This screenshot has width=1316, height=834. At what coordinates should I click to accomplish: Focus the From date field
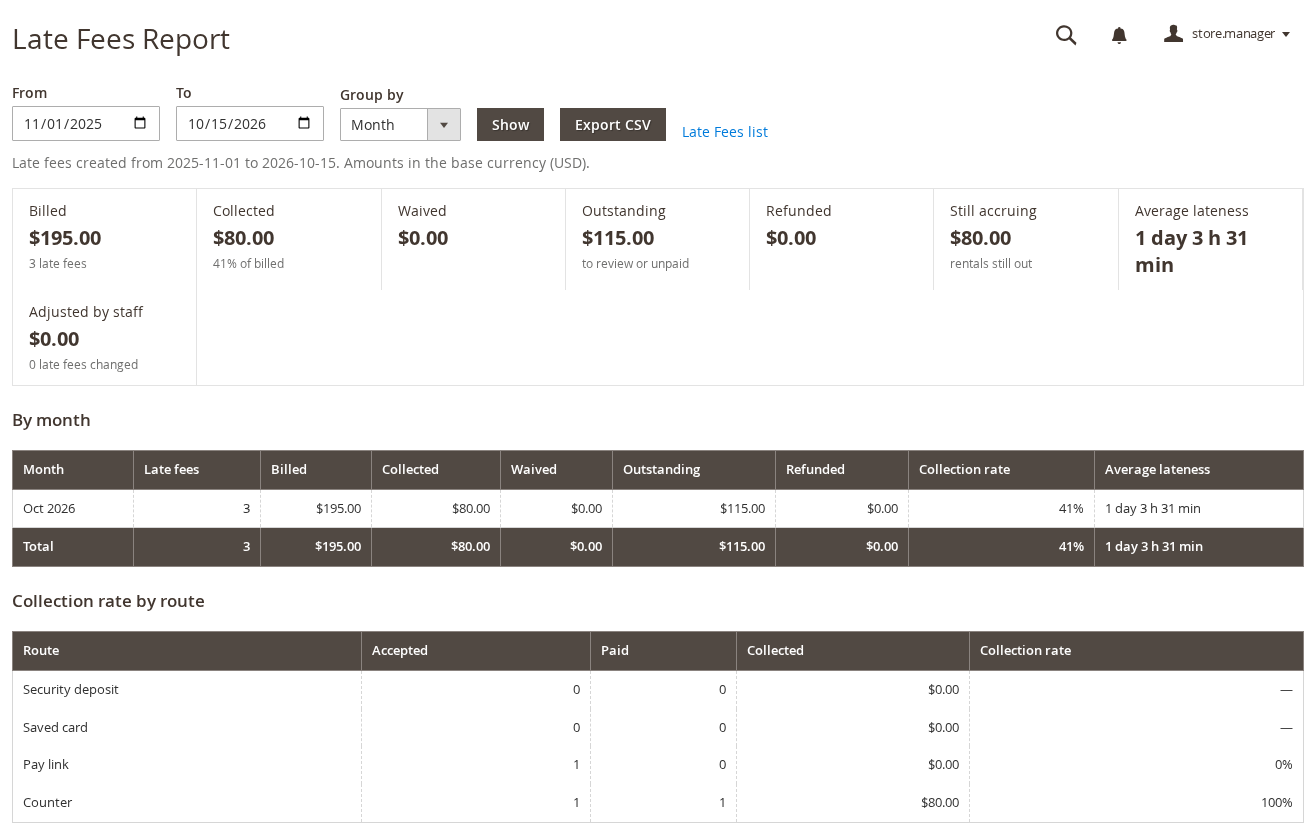86,123
